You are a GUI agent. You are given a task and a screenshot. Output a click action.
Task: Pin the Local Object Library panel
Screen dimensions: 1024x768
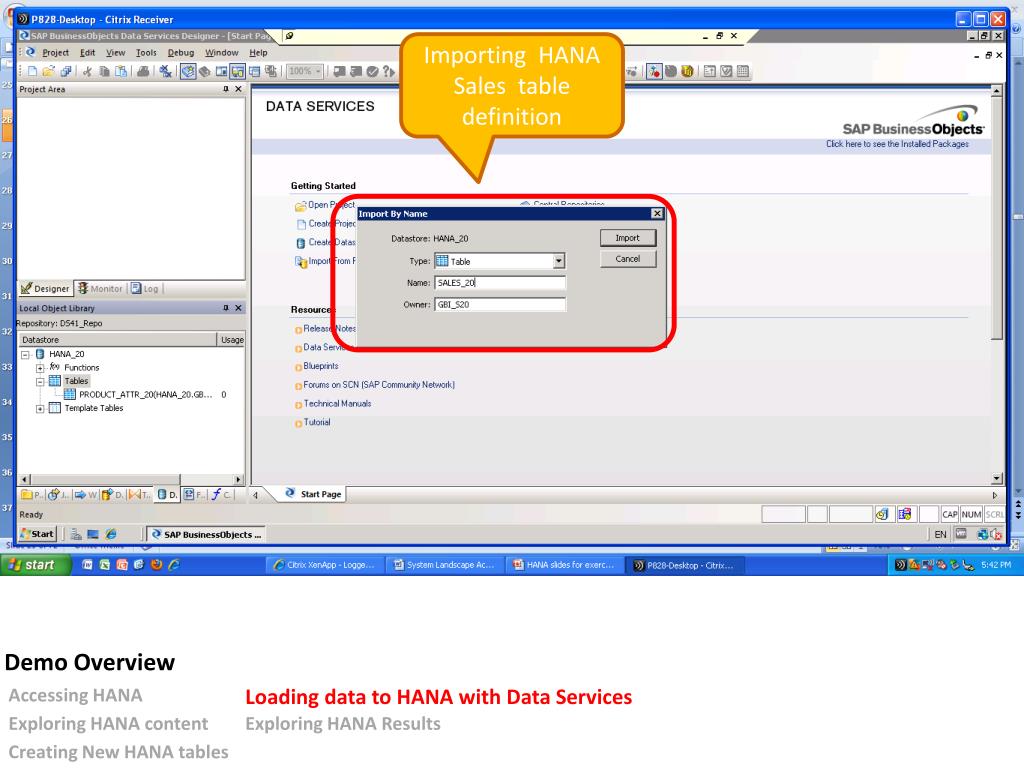click(226, 308)
